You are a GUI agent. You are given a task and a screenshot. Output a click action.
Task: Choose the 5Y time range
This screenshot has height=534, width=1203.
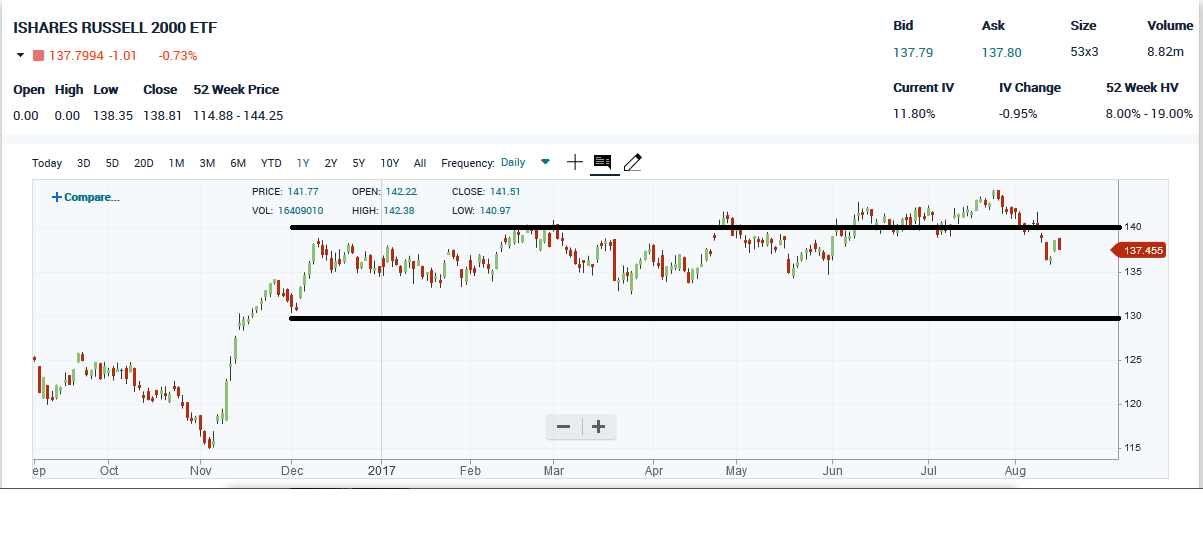click(359, 163)
